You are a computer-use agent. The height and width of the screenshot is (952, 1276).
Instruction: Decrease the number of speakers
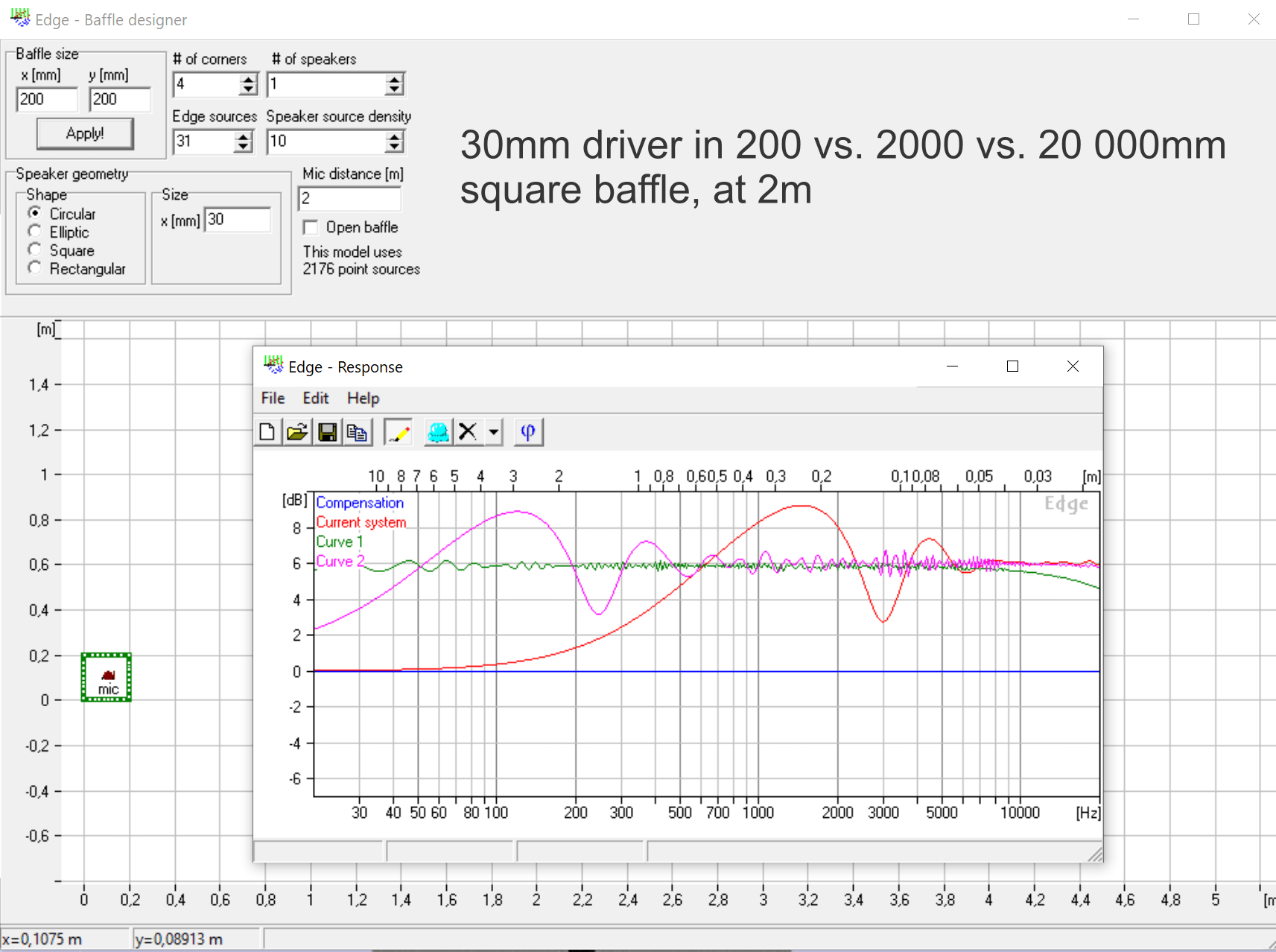394,89
